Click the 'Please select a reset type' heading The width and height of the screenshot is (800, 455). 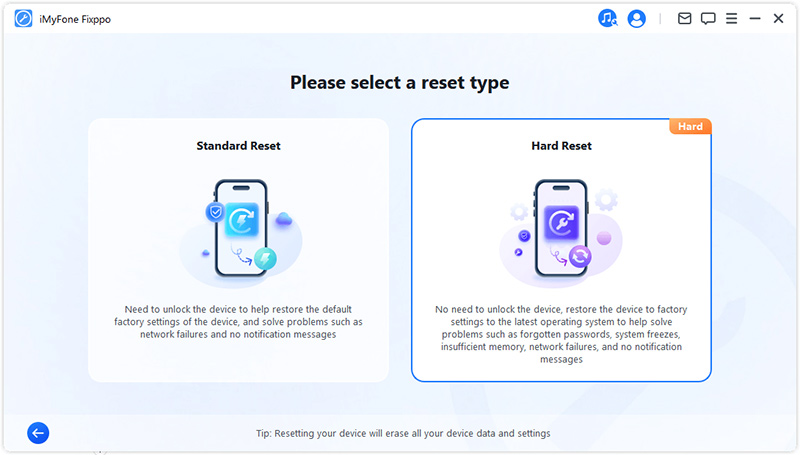coord(399,83)
